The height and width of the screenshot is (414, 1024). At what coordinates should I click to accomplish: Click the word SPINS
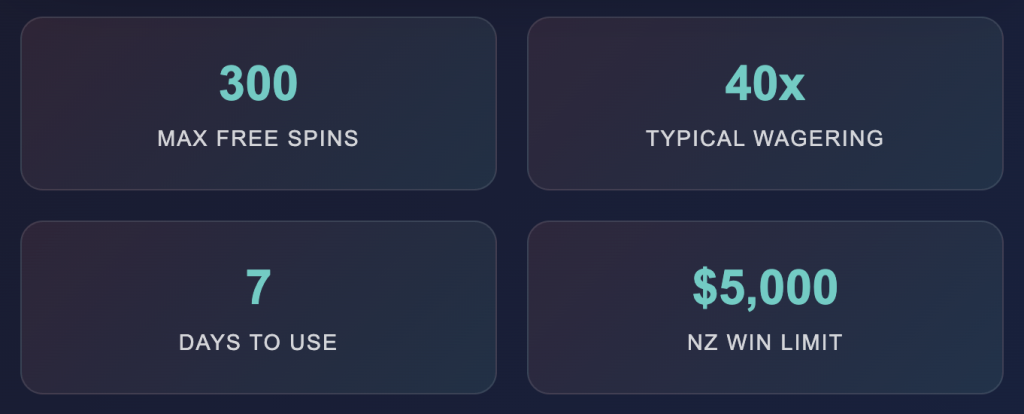[x=322, y=139]
